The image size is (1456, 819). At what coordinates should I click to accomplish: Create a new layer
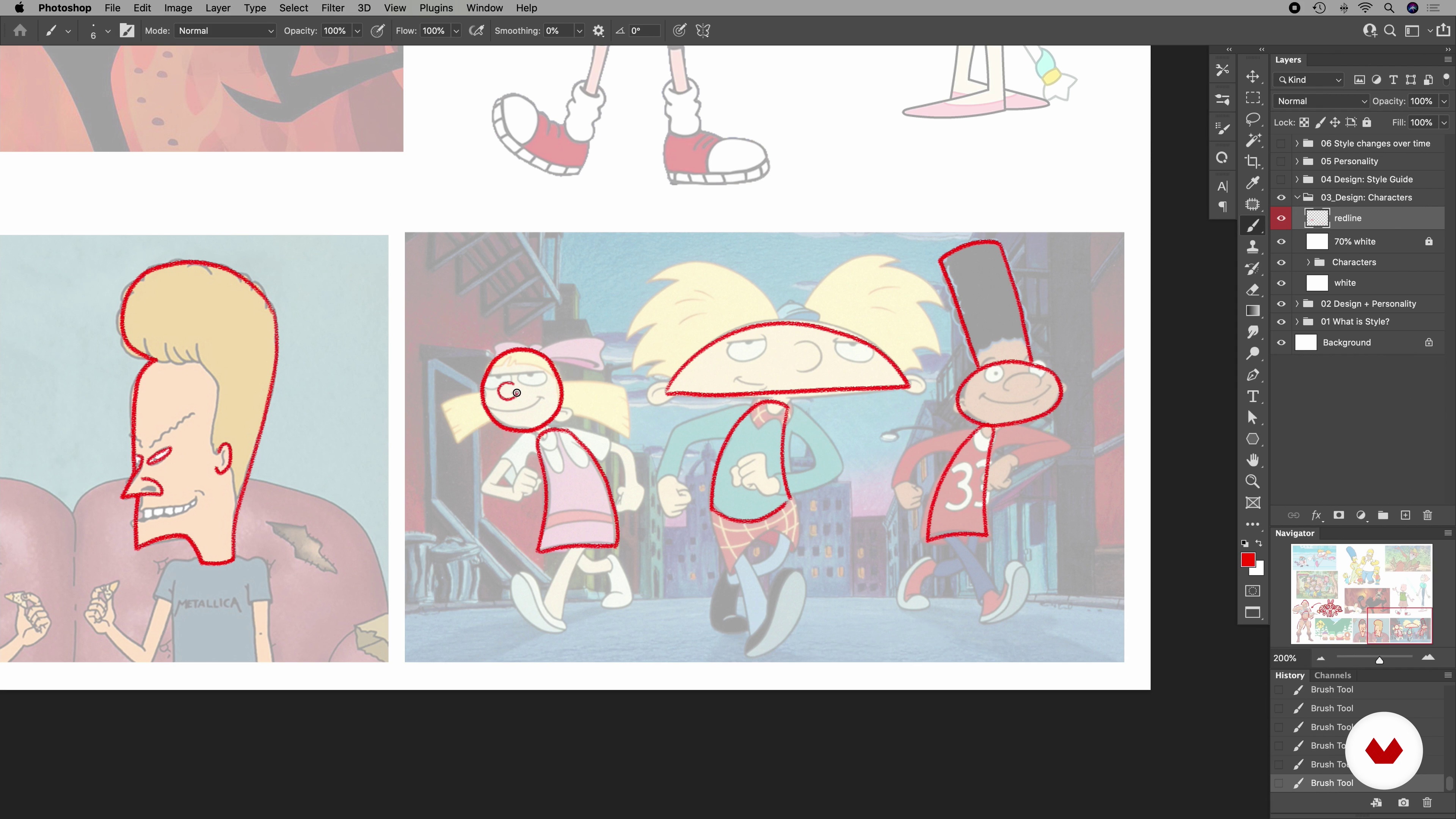click(1405, 516)
